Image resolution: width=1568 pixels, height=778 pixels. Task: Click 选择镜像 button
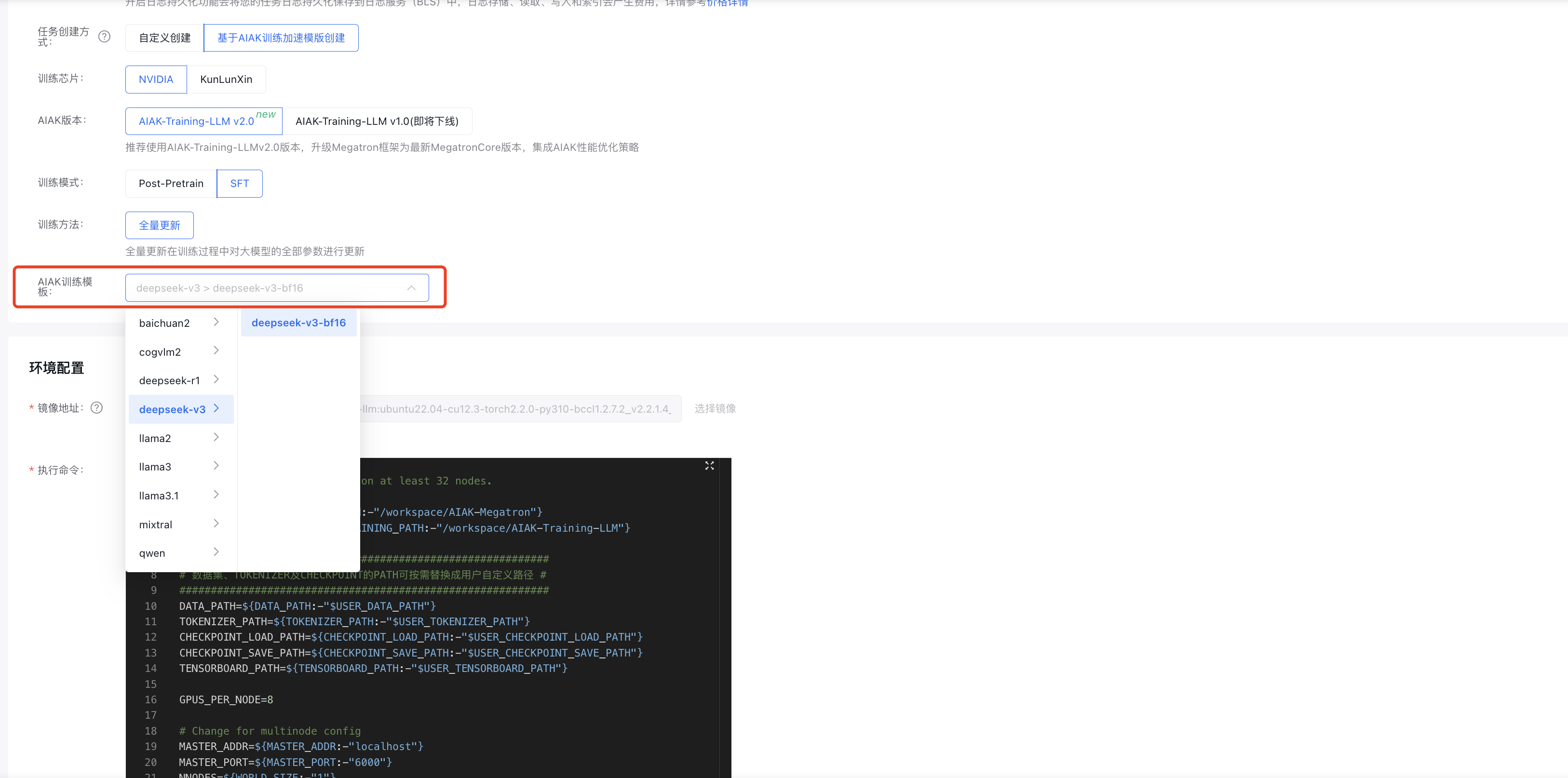[715, 408]
